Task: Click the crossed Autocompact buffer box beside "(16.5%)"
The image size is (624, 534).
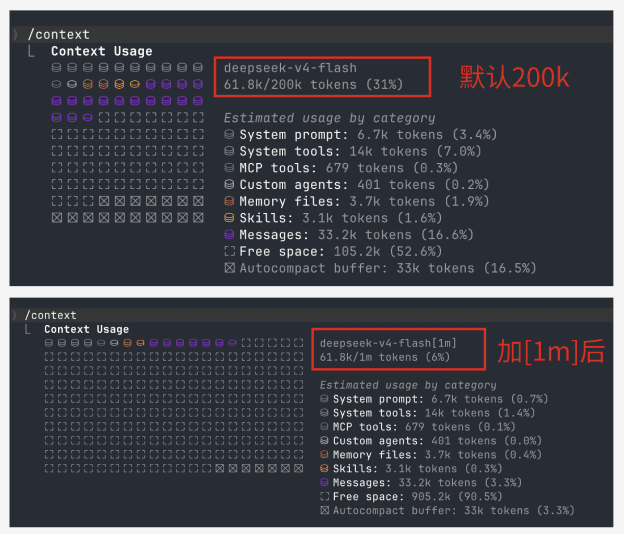Action: click(229, 268)
